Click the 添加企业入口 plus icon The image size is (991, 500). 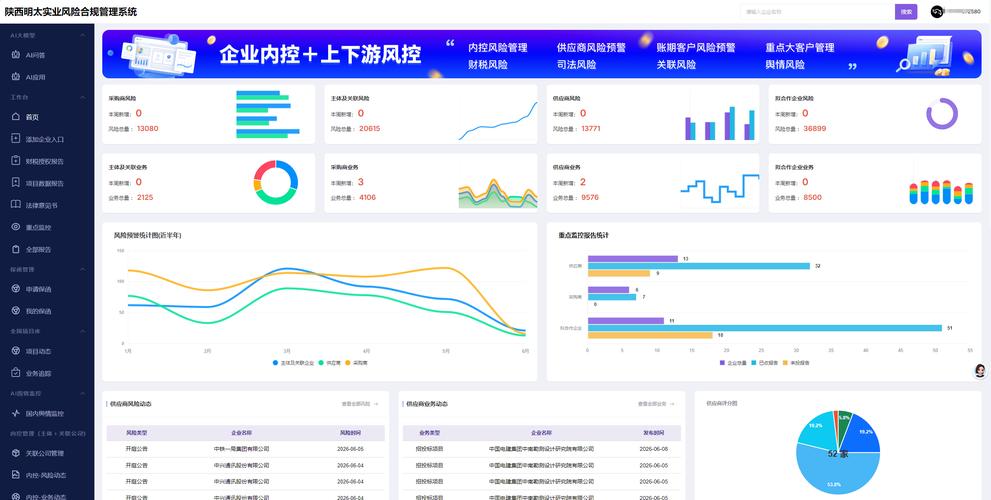pos(16,138)
